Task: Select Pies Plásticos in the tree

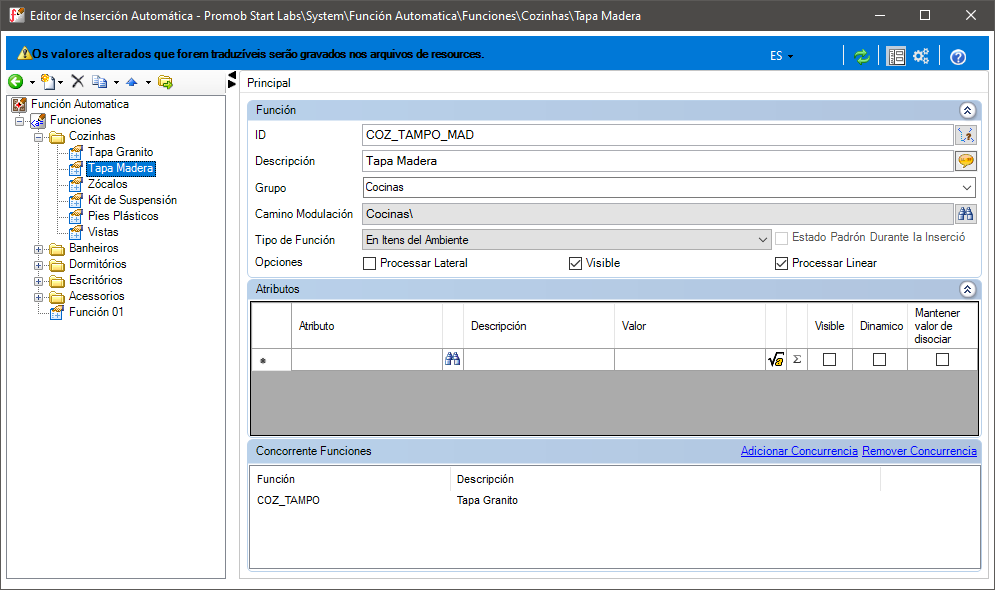Action: tap(123, 216)
